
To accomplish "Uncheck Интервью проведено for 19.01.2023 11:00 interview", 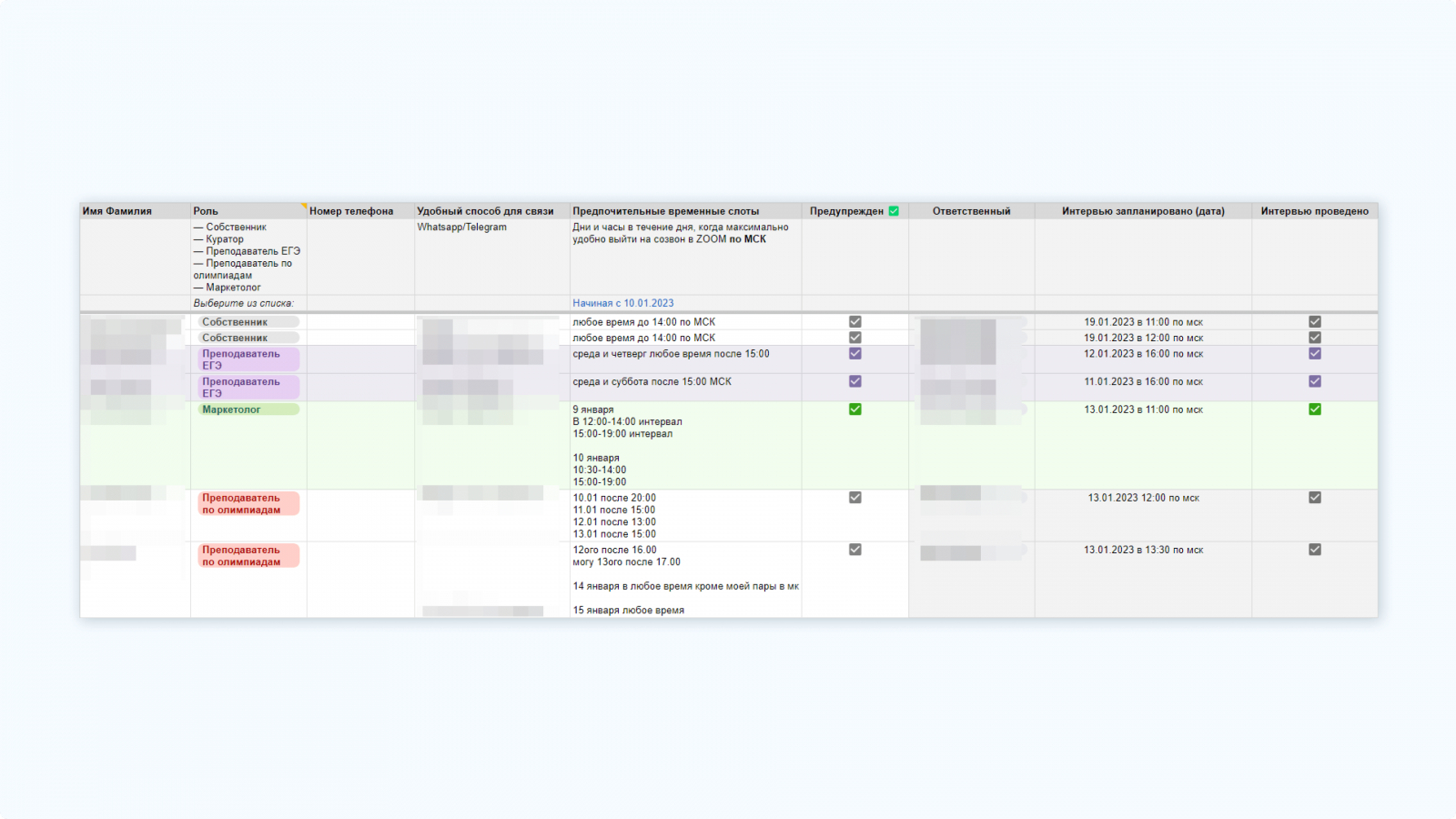I will click(1315, 322).
